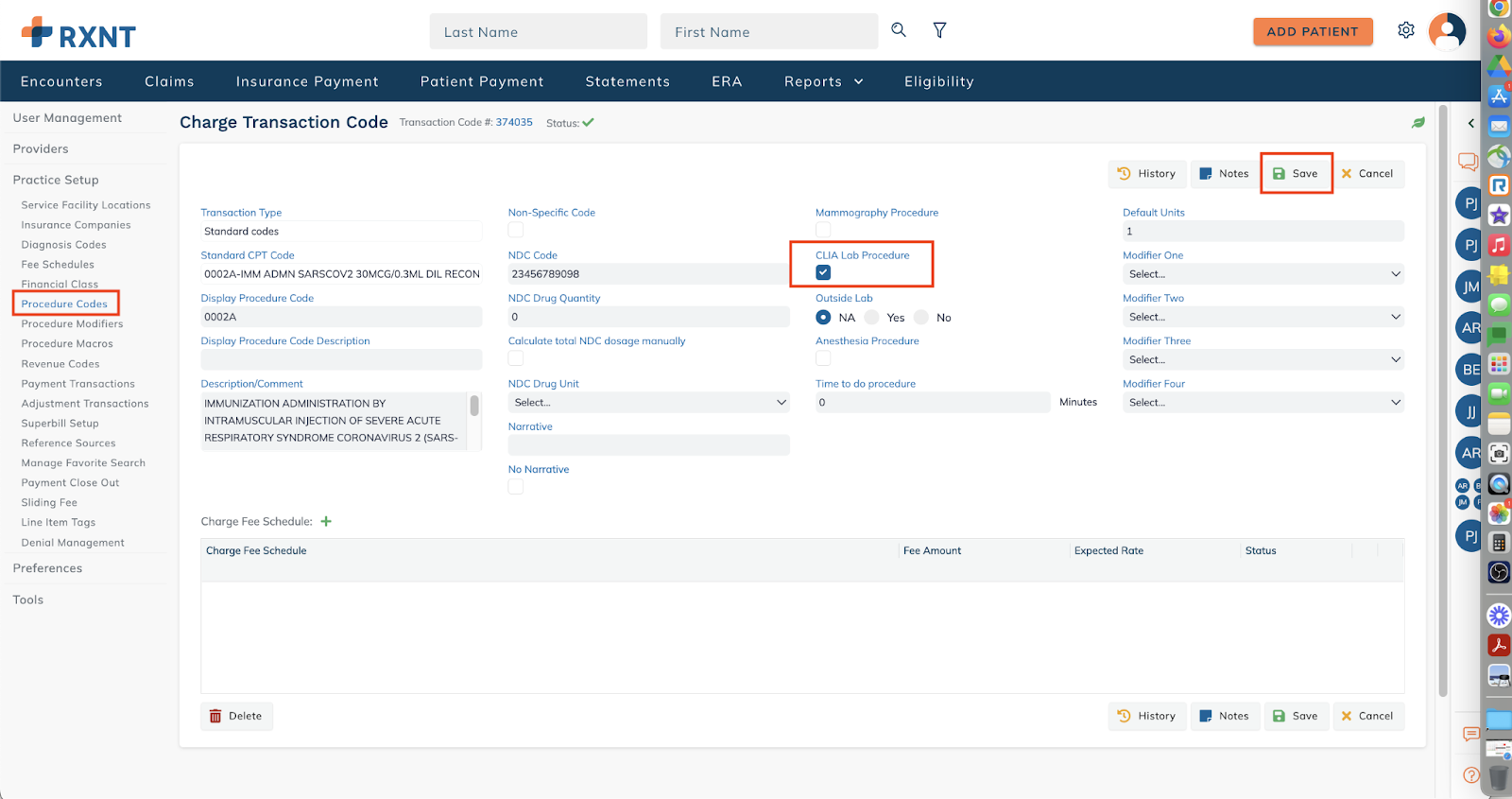This screenshot has height=799, width=1512.
Task: Click the BE contact avatar
Action: pos(1469,370)
